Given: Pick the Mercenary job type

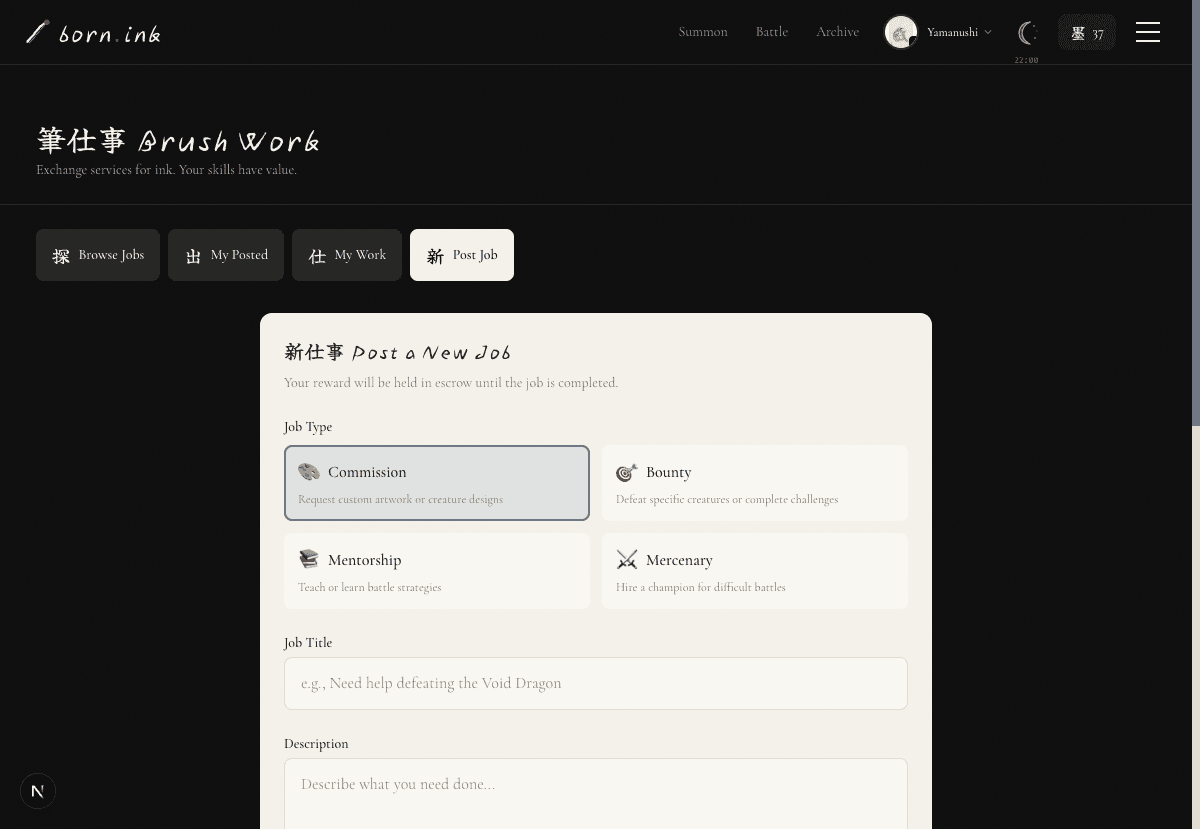Looking at the screenshot, I should 755,571.
